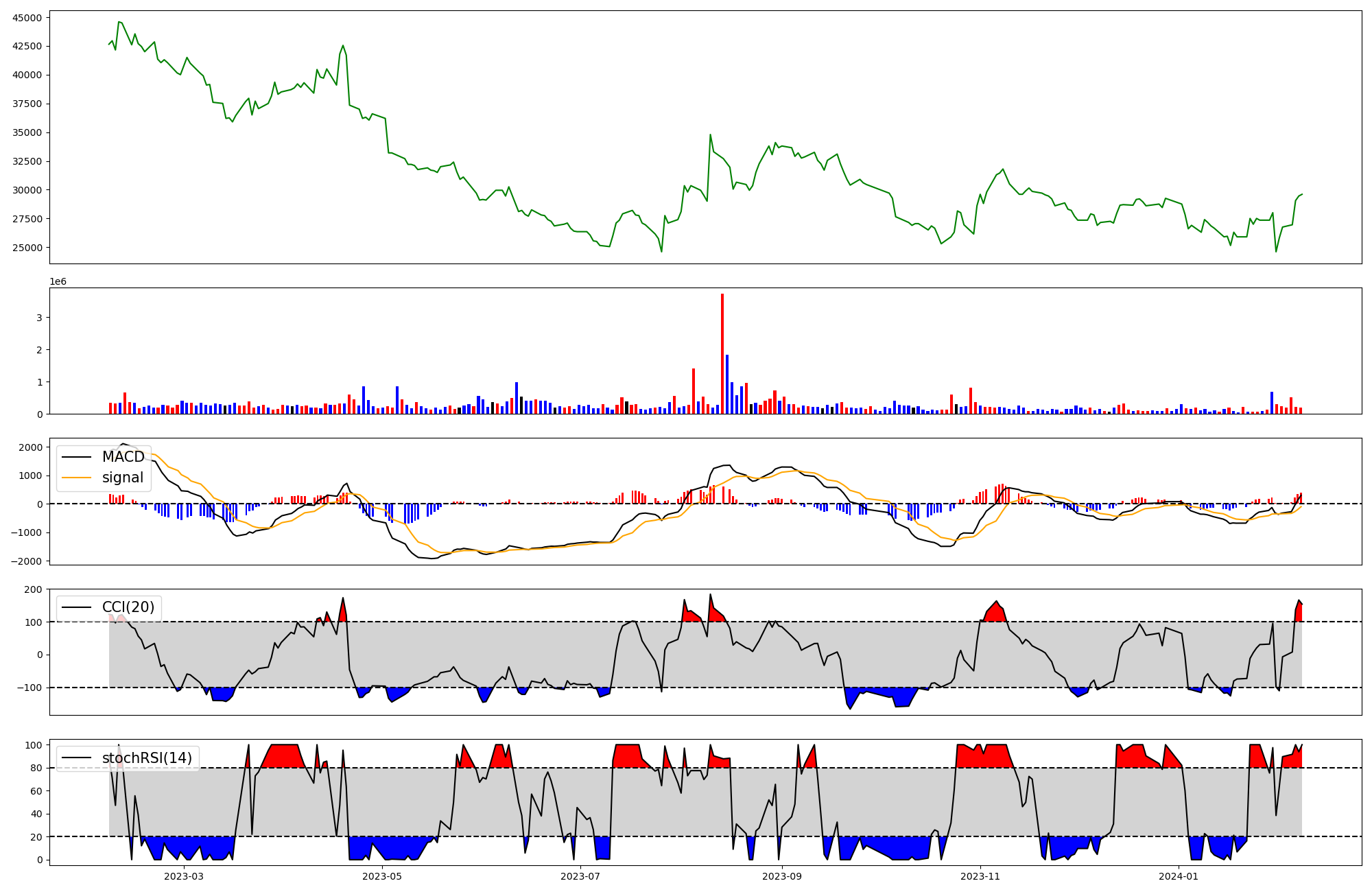Click the signal legend label
The width and height of the screenshot is (1372, 892).
(123, 478)
